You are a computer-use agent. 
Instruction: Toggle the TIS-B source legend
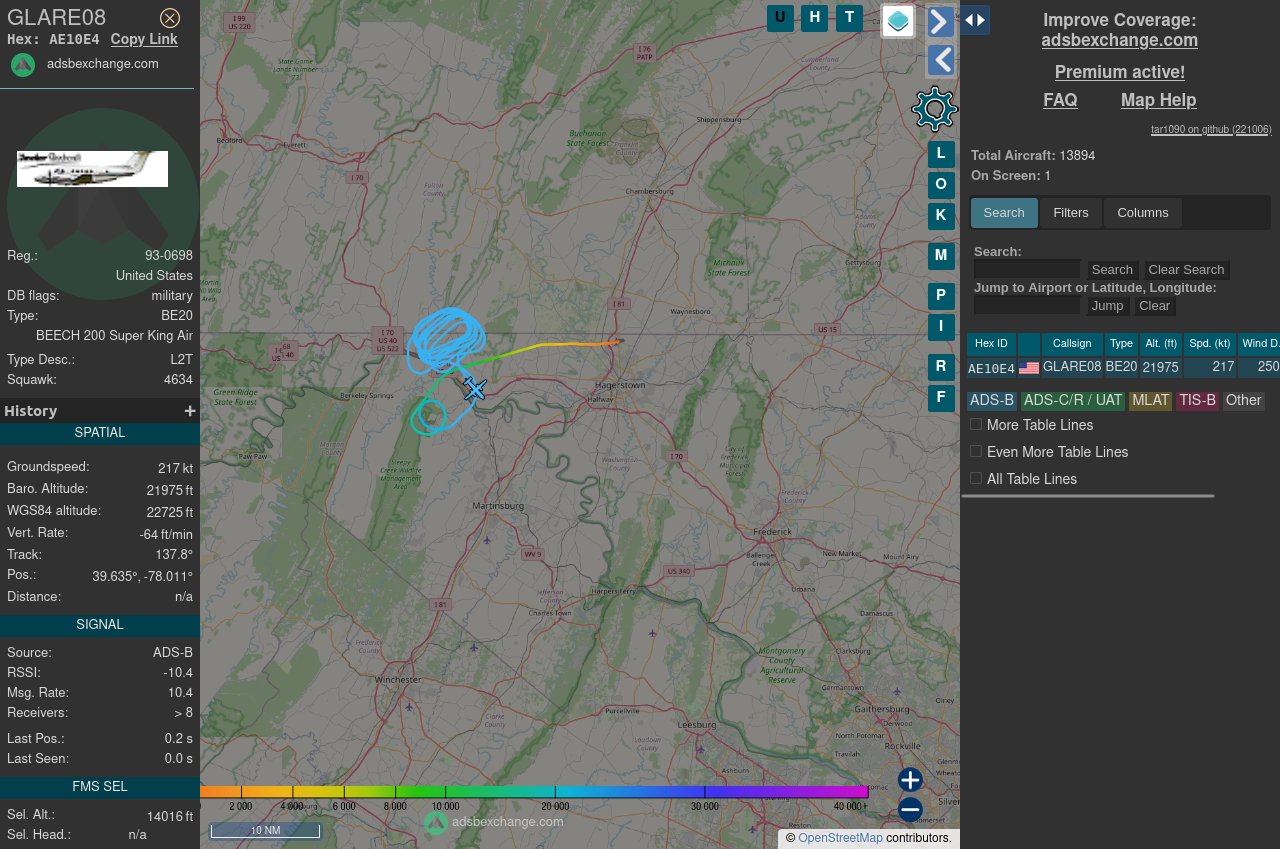pyautogui.click(x=1197, y=401)
